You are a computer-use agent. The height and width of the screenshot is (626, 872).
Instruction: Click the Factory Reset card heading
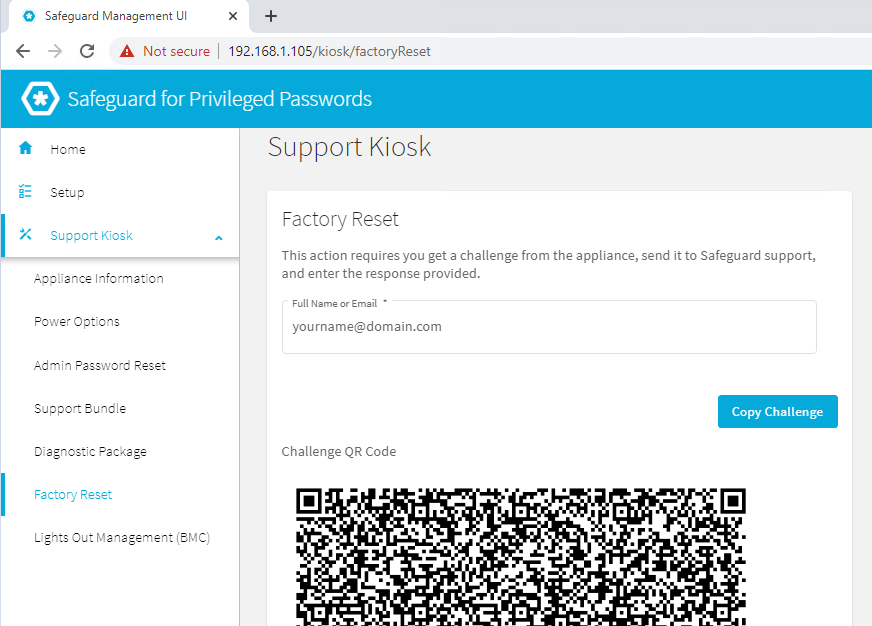340,219
